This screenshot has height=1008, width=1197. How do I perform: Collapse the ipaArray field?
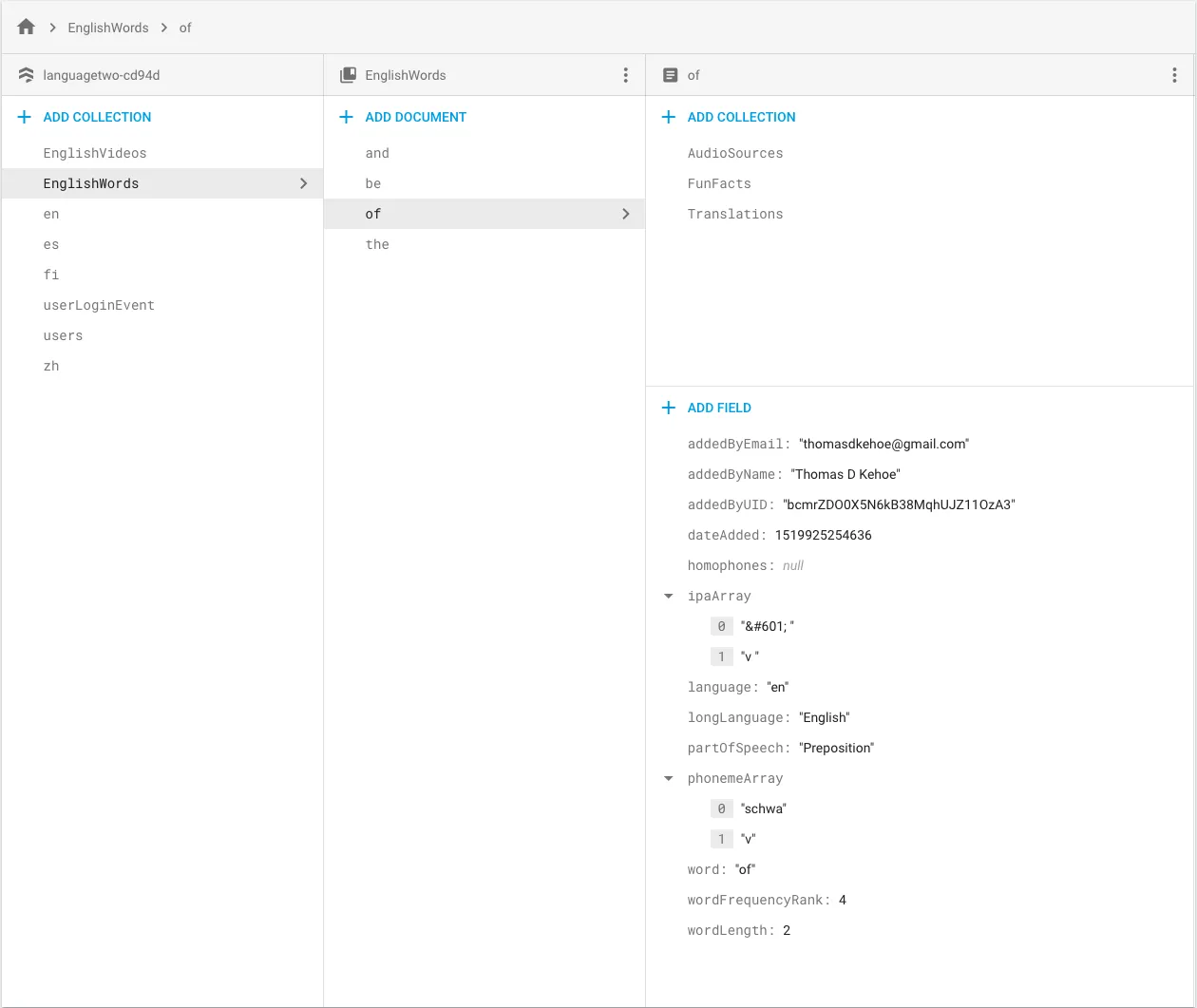click(669, 597)
